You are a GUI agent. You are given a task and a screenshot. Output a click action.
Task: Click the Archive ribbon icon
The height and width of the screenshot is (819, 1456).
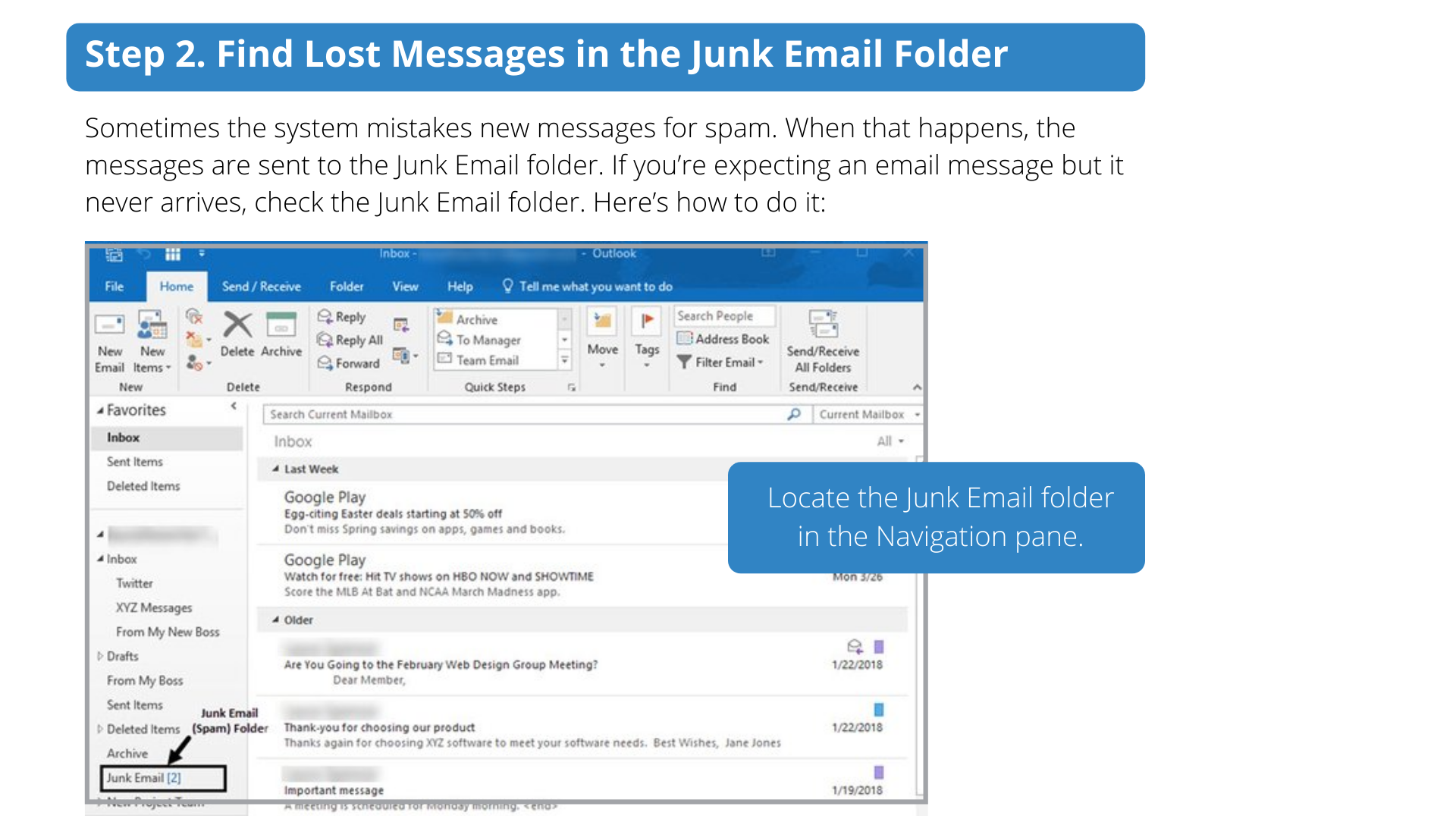coord(281,326)
